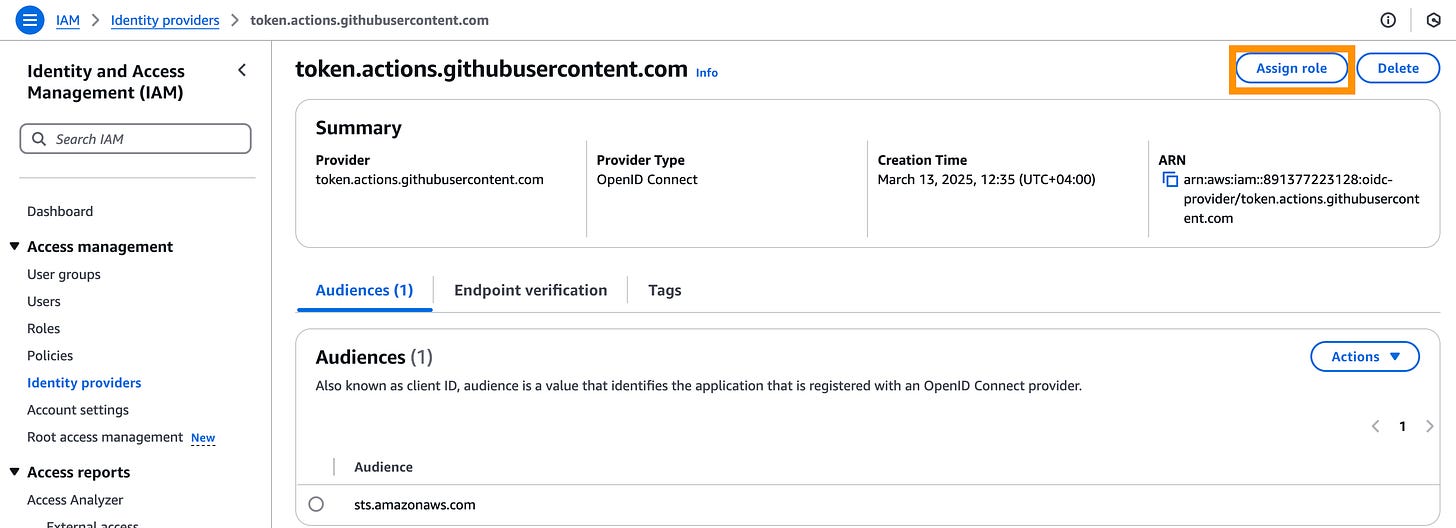Collapse the IAM sidebar with the chevron

(242, 70)
